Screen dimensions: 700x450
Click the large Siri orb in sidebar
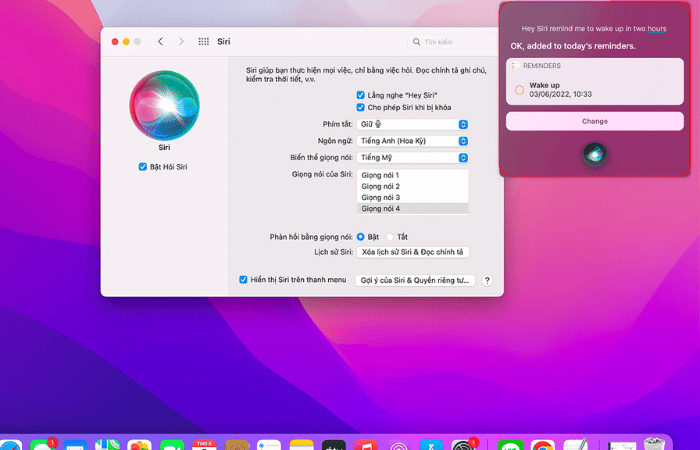[164, 105]
